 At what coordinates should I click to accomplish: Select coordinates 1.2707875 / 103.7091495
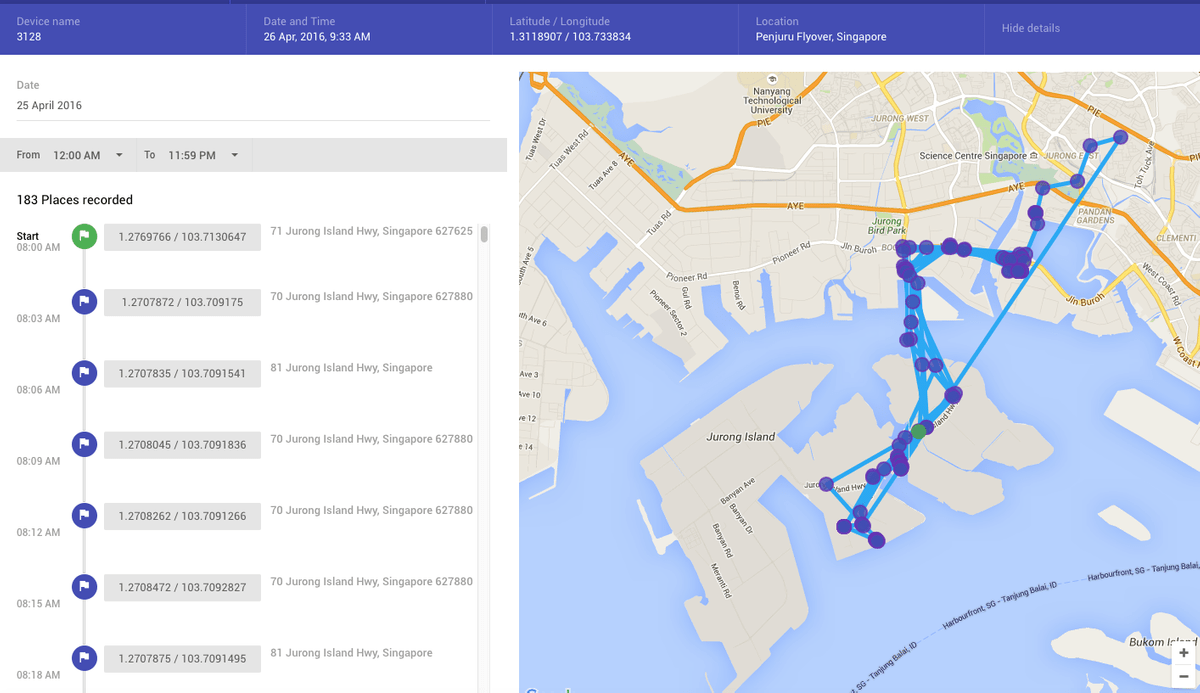pos(182,659)
